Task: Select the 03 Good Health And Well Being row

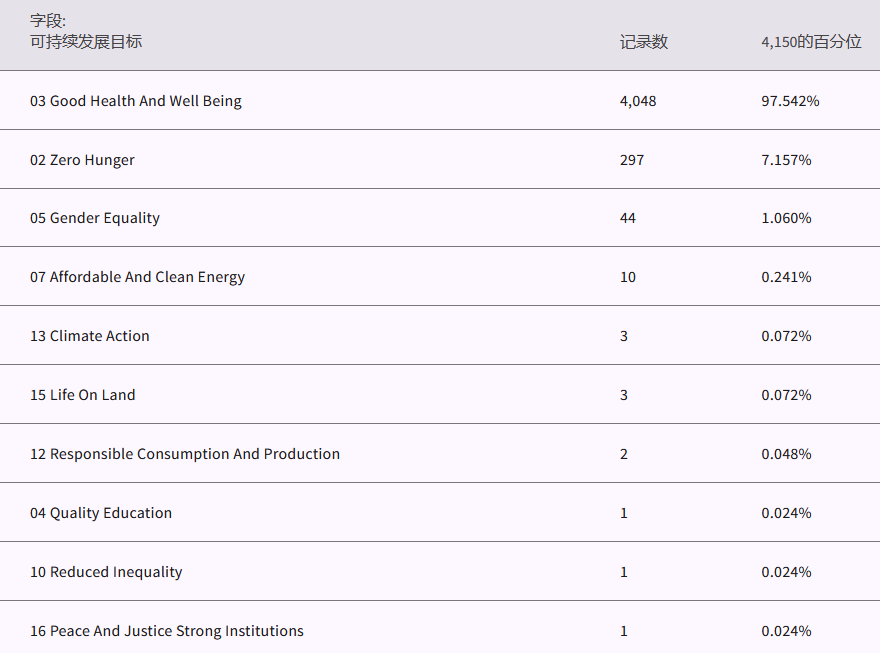Action: (136, 101)
